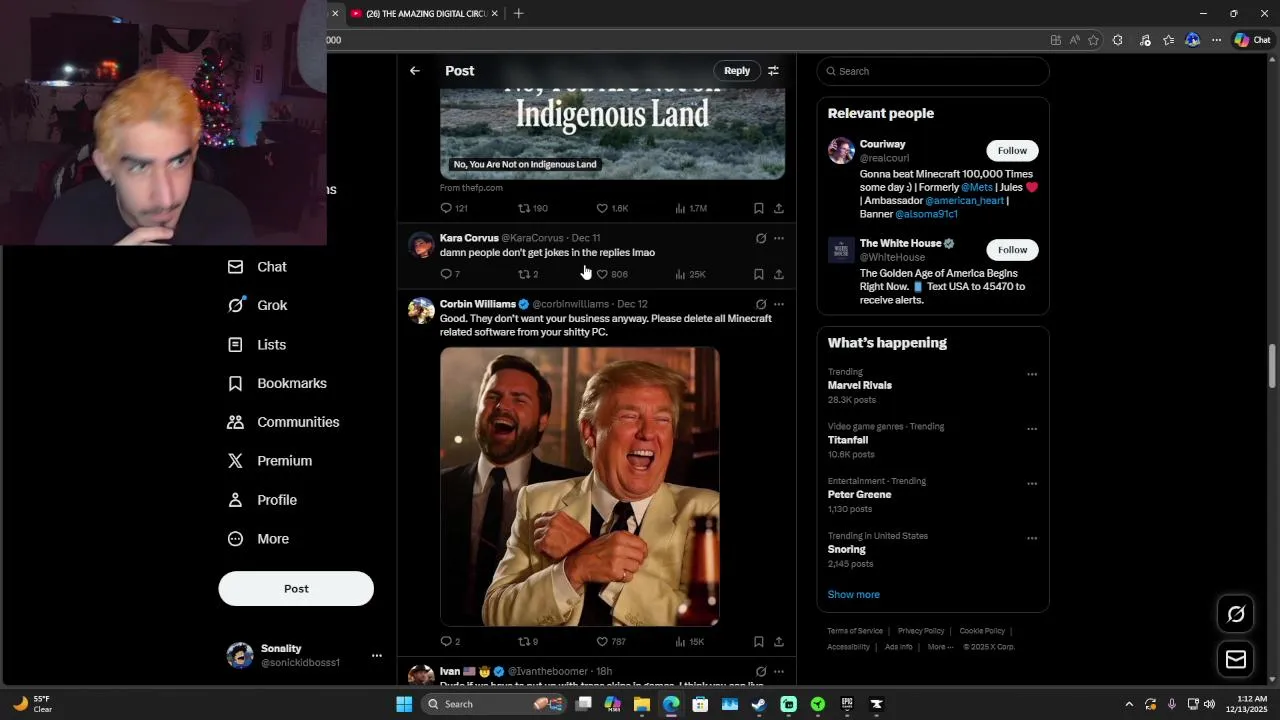This screenshot has height=720, width=1280.
Task: Open File Explorer from the taskbar
Action: (642, 704)
